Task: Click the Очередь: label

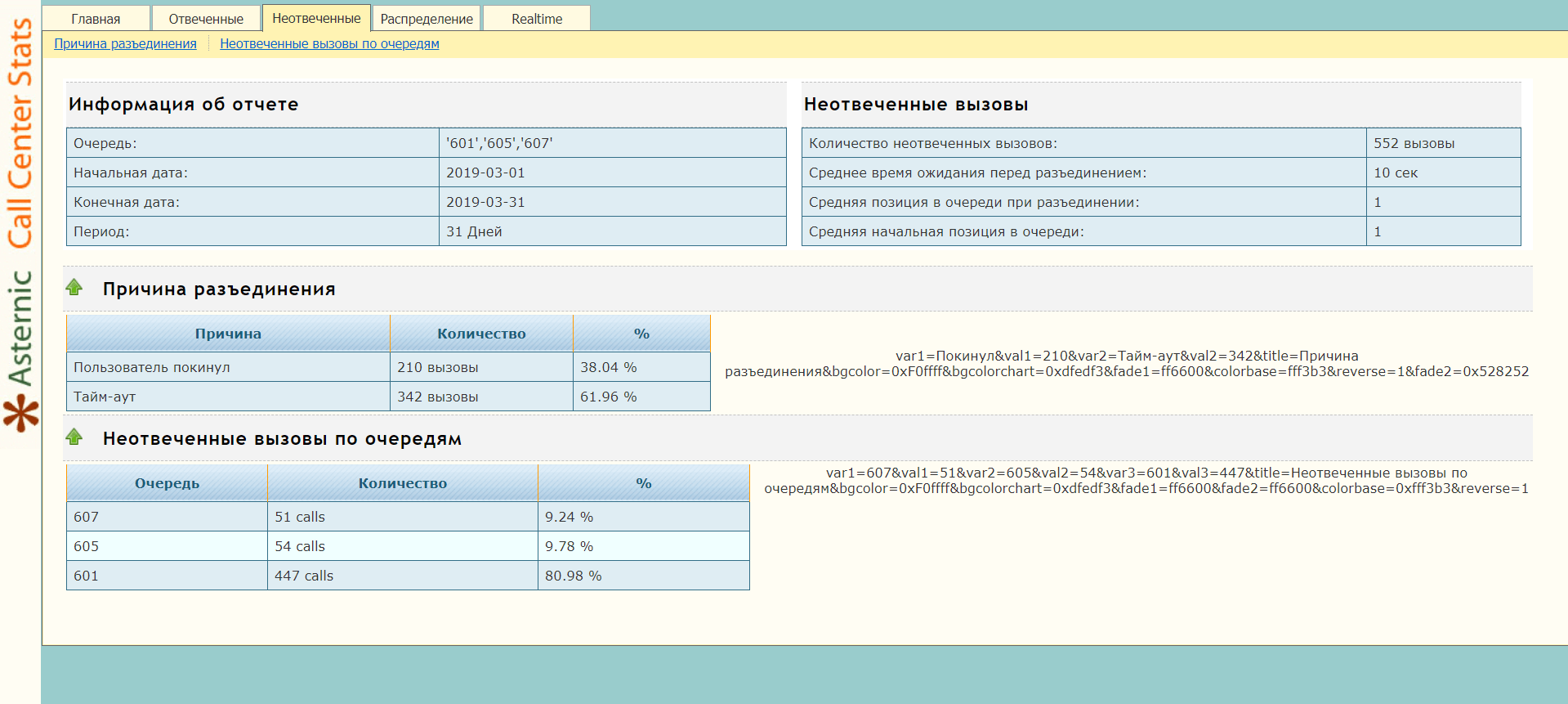Action: (105, 143)
